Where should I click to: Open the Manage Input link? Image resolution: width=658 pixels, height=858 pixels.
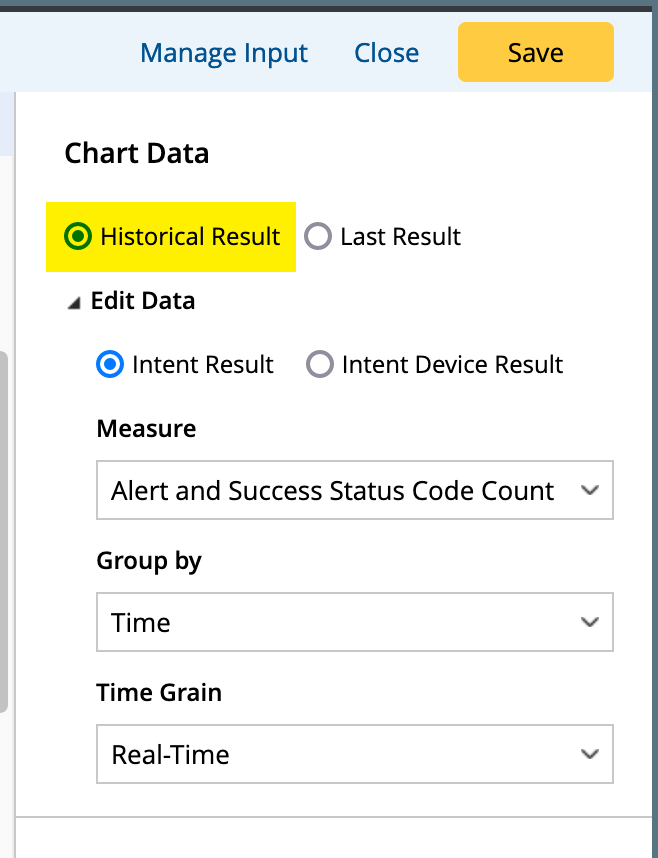coord(224,53)
